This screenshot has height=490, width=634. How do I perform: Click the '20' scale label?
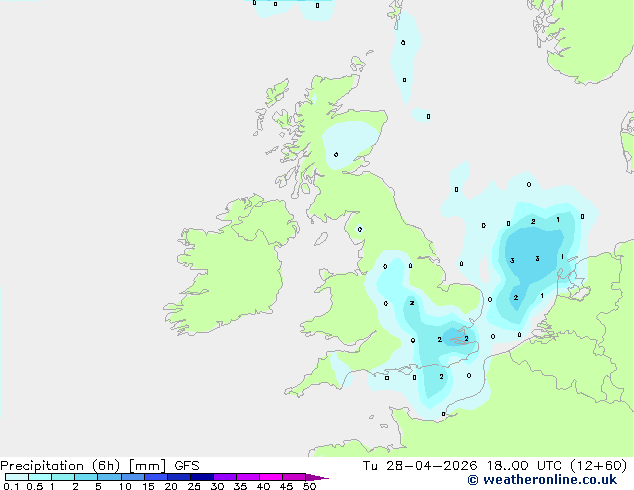coord(171,486)
